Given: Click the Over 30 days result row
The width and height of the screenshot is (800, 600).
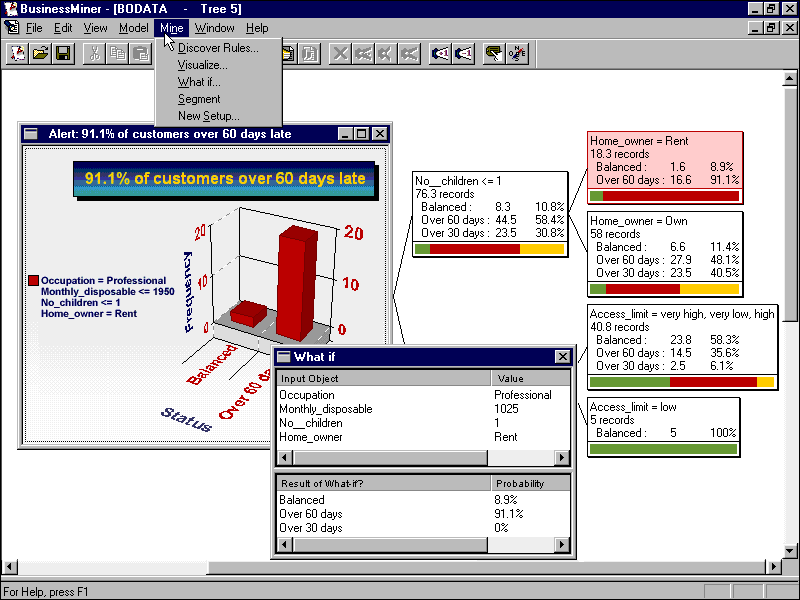Looking at the screenshot, I should (423, 528).
